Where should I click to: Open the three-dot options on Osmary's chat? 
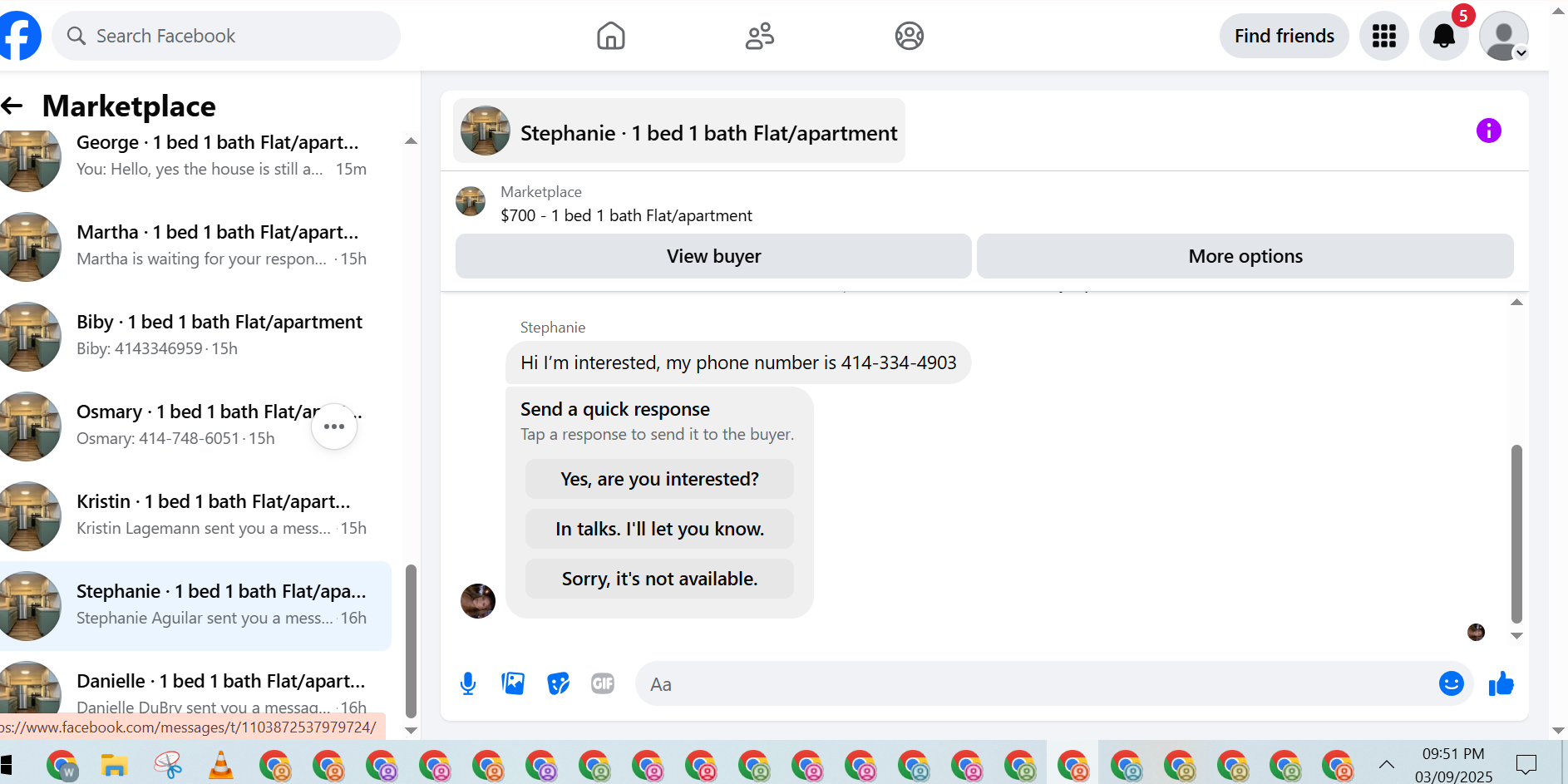[x=334, y=427]
